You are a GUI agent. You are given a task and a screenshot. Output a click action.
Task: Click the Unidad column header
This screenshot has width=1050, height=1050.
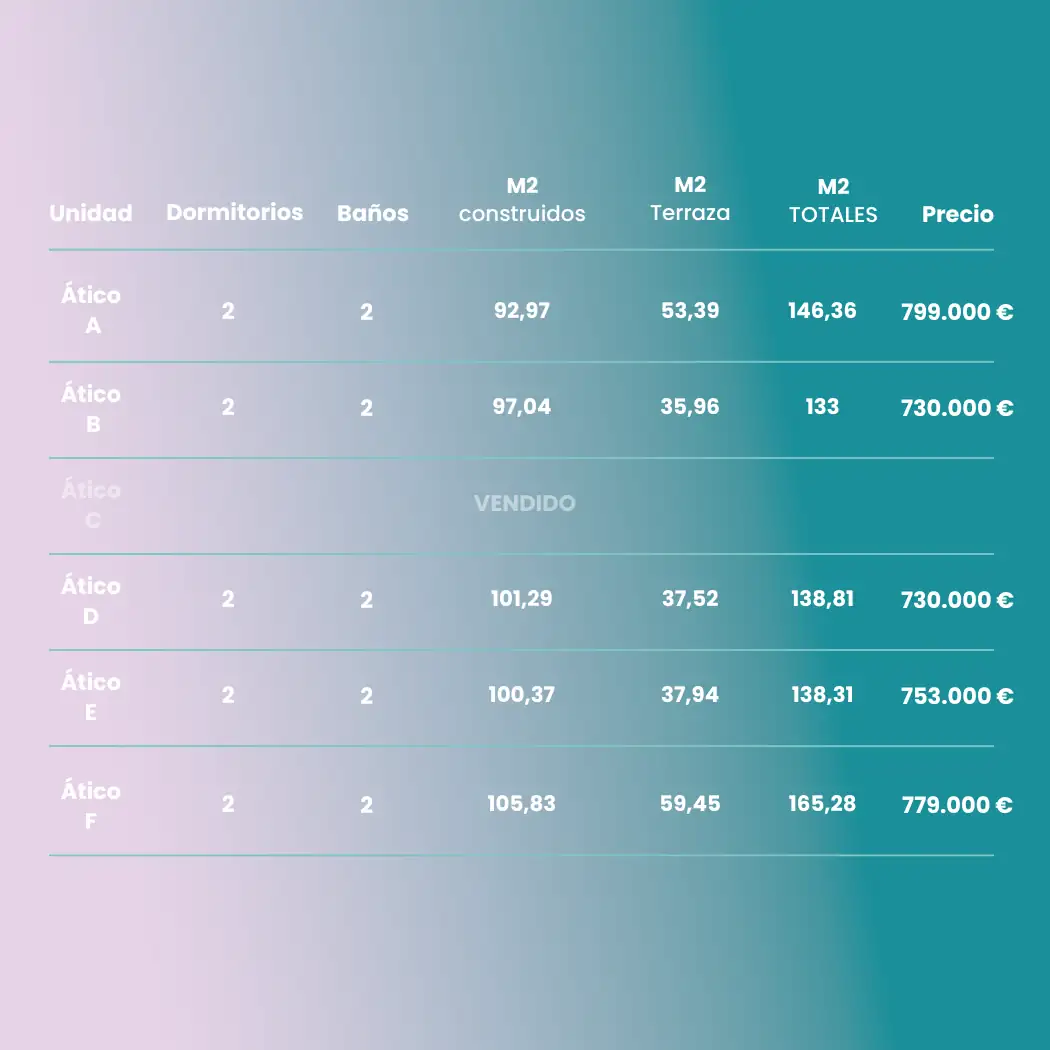pos(91,213)
